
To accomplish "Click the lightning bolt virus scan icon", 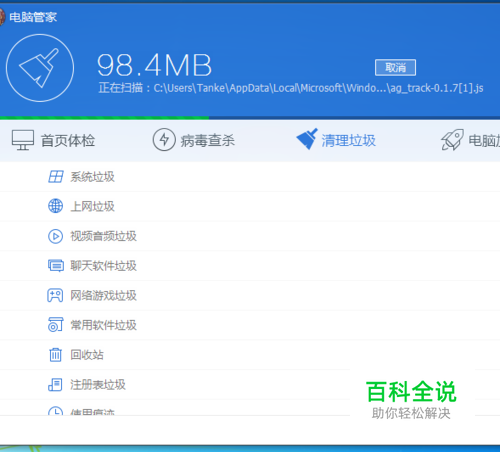I will (164, 140).
